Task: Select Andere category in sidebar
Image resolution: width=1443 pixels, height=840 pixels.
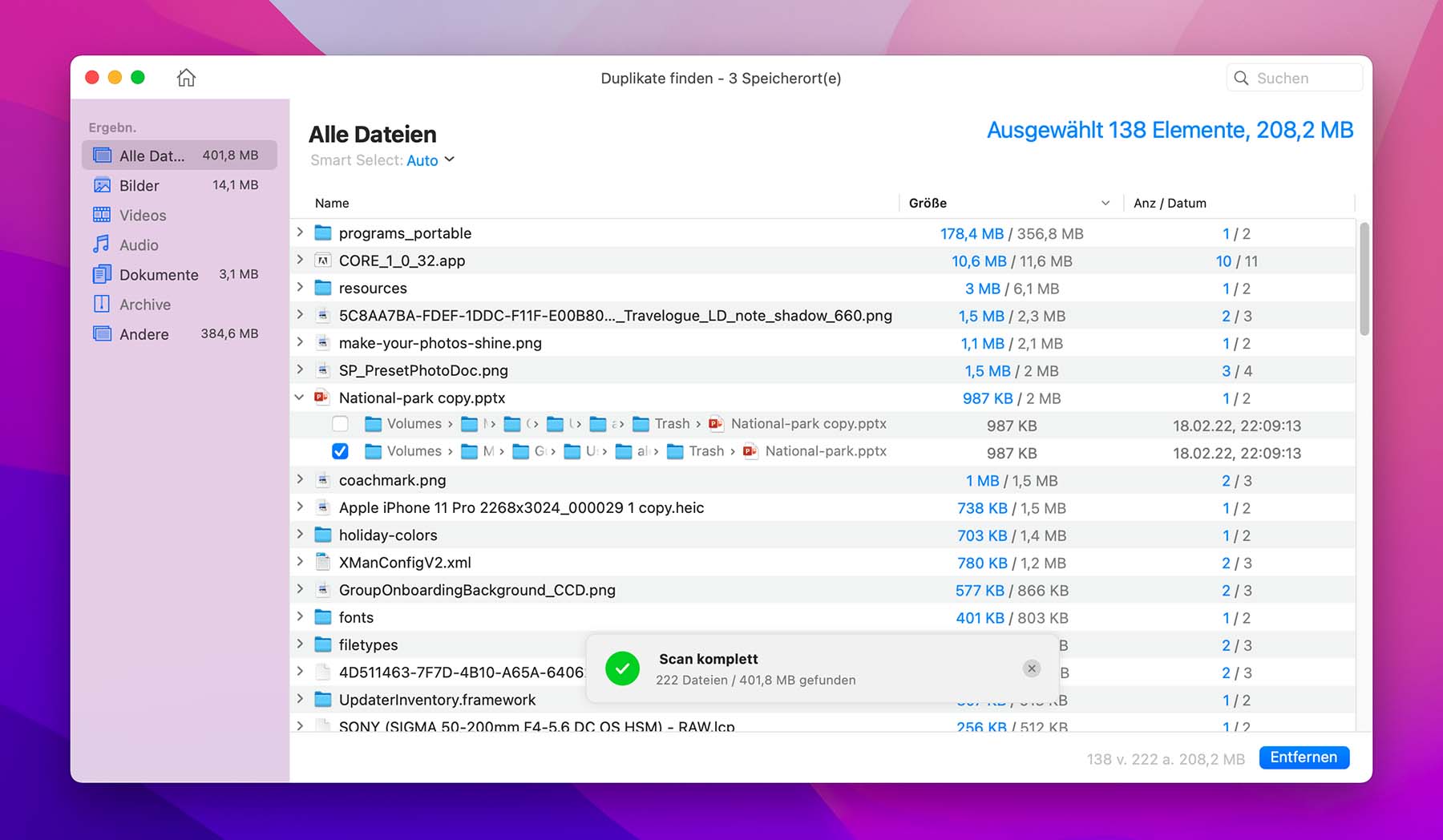Action: [144, 334]
